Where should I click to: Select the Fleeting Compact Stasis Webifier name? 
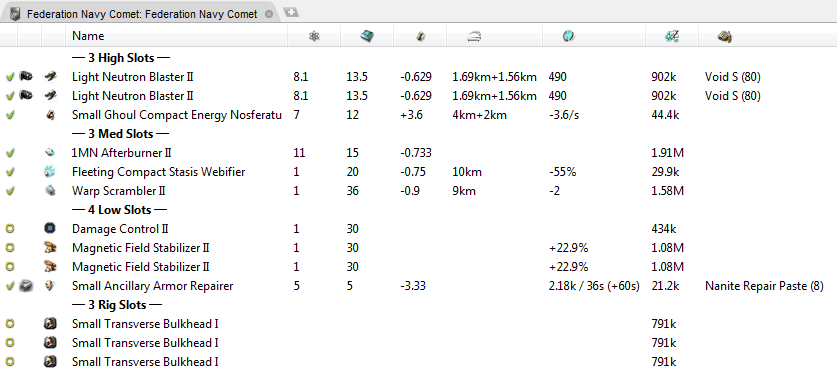(x=159, y=172)
